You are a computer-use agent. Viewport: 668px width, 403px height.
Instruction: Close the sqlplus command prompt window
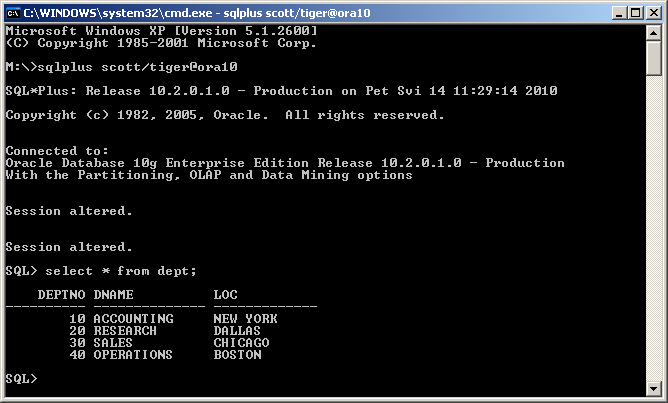pos(652,11)
